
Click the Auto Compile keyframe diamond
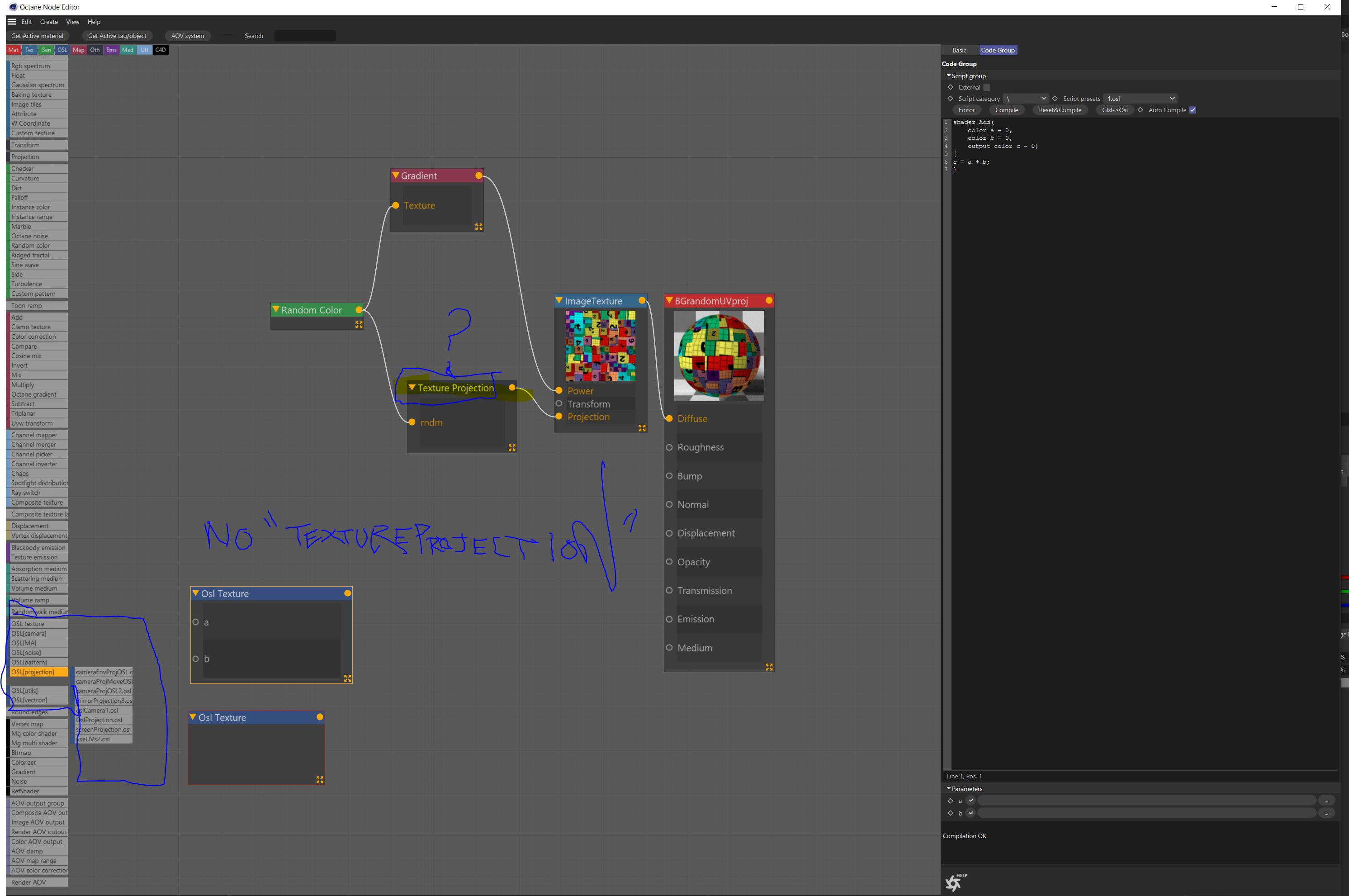point(1141,110)
